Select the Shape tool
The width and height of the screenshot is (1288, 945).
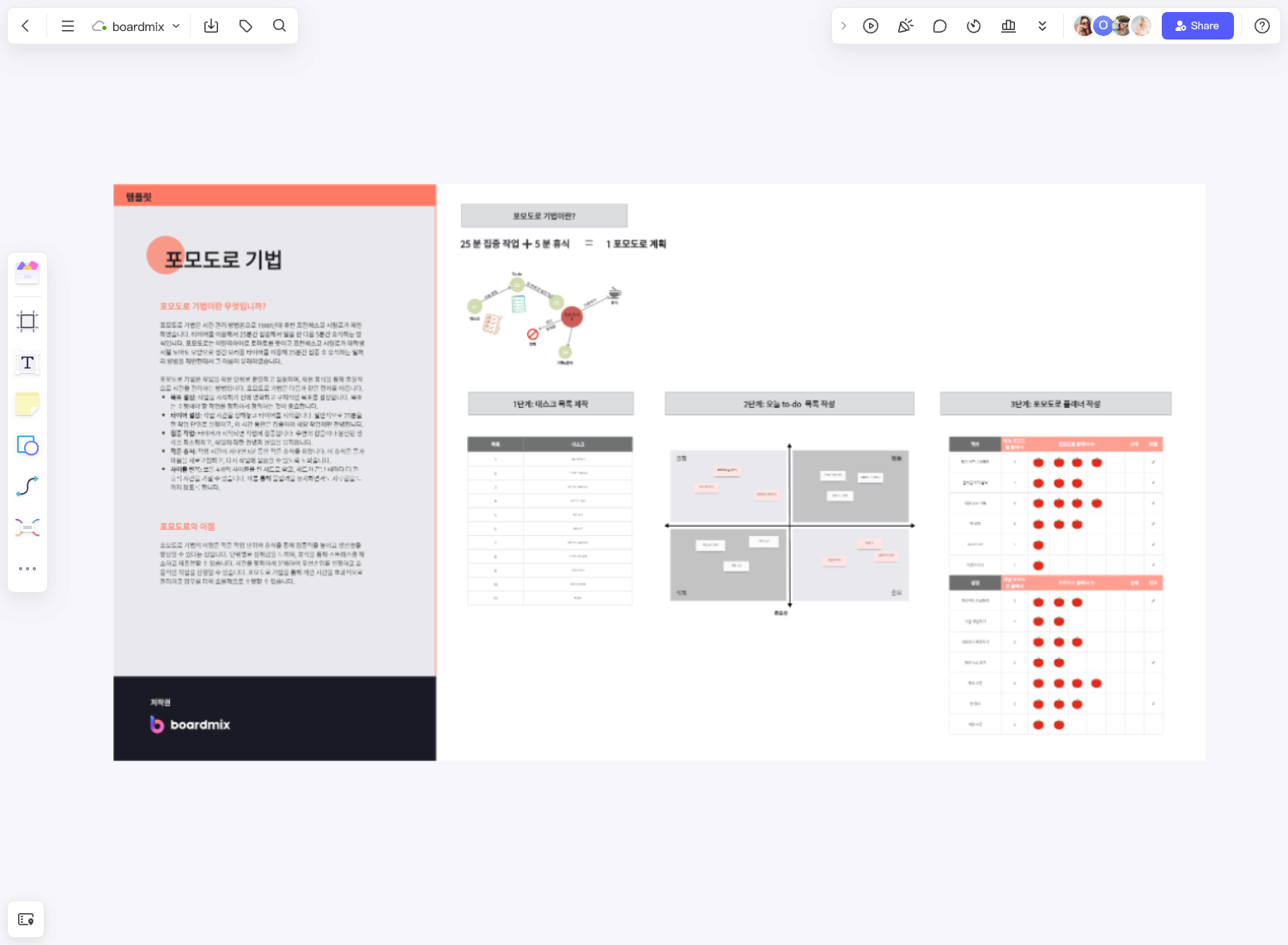click(27, 445)
